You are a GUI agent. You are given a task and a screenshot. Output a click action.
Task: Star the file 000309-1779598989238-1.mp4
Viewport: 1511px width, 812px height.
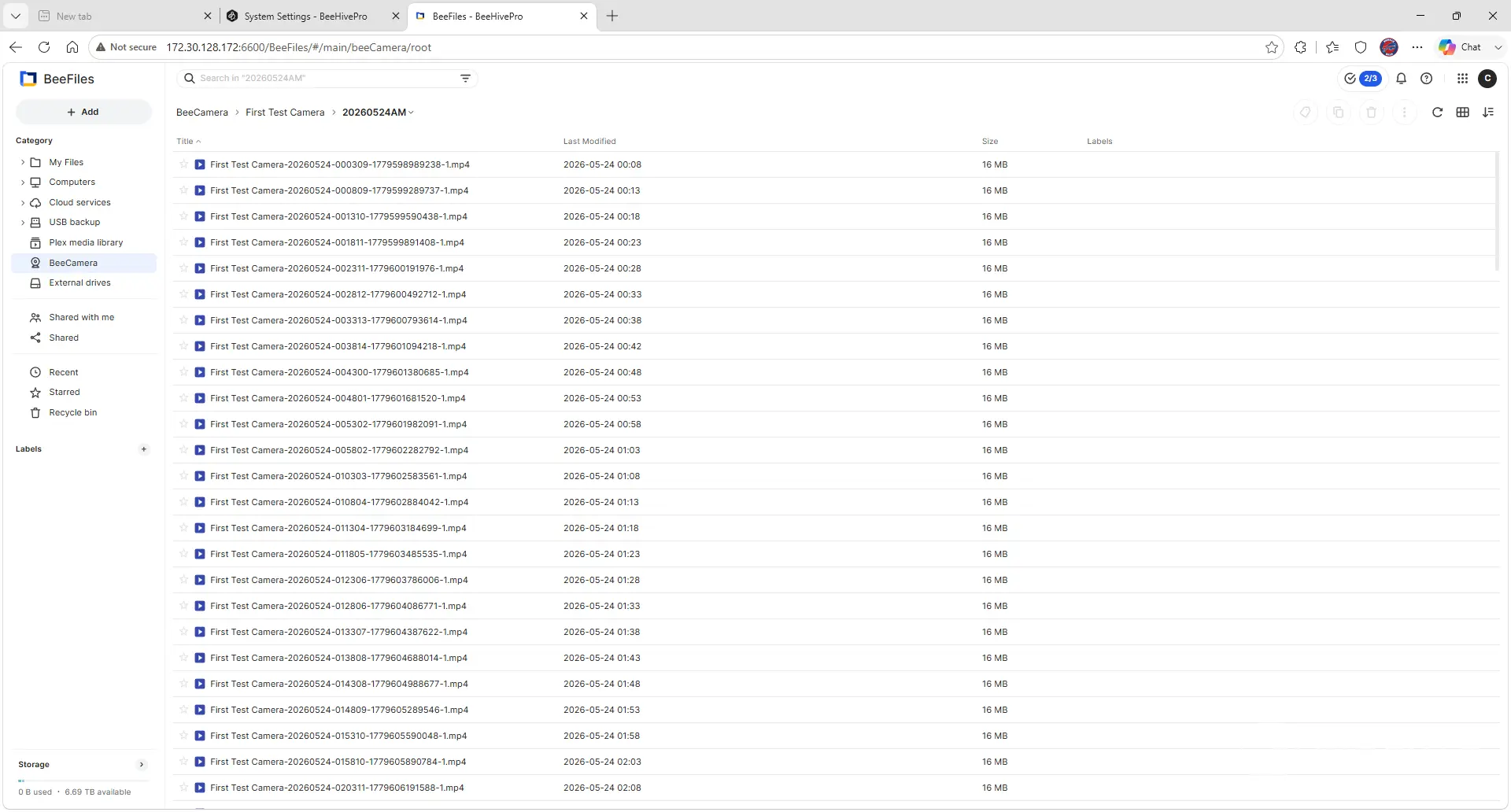pos(183,164)
